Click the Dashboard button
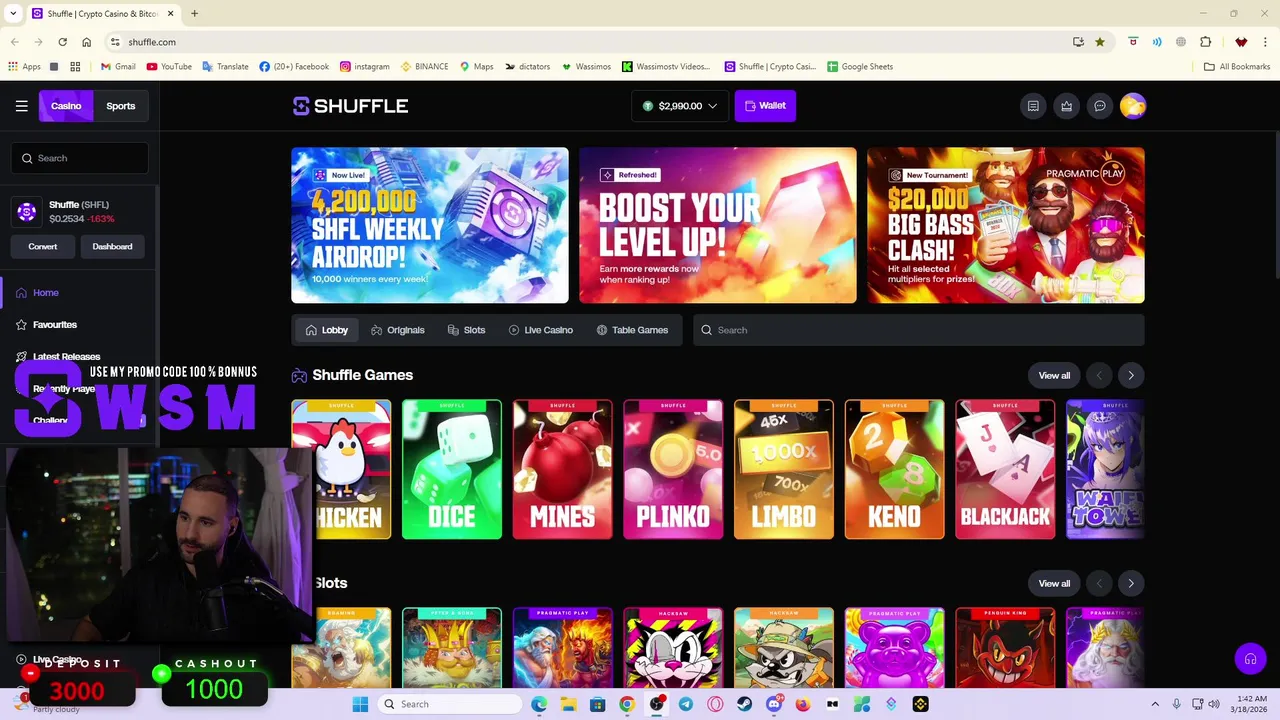Image resolution: width=1280 pixels, height=720 pixels. click(112, 246)
